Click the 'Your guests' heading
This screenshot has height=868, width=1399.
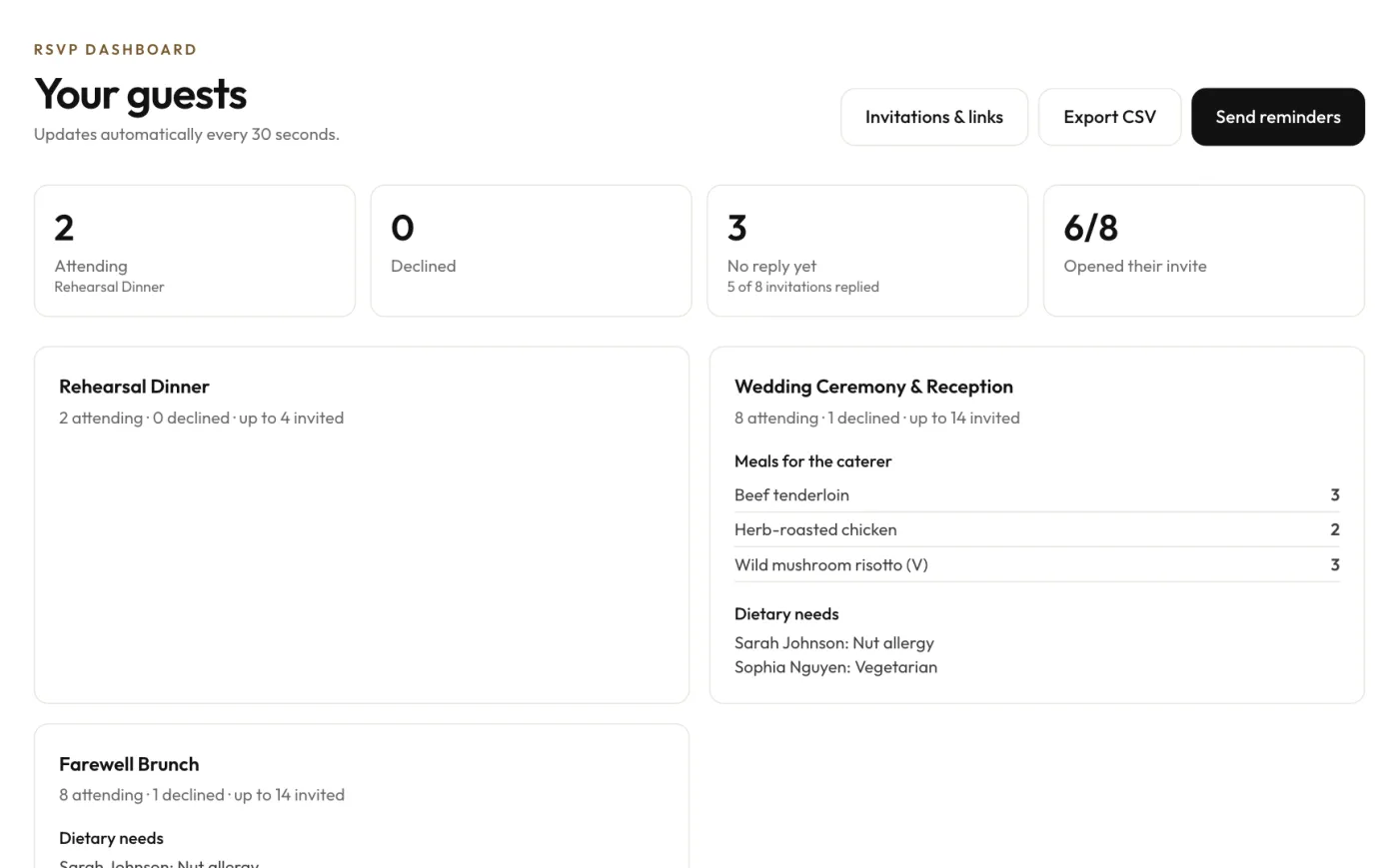[x=141, y=95]
